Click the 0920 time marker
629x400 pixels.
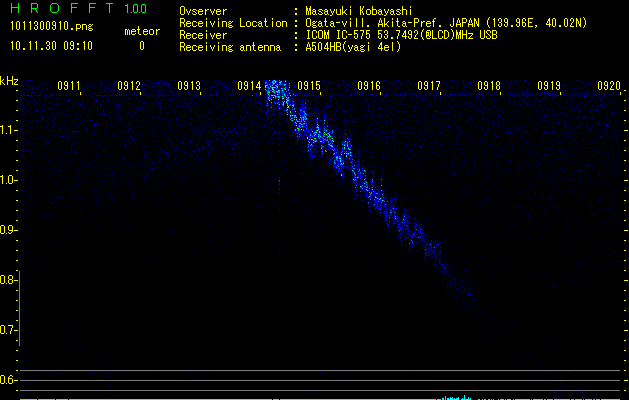[609, 86]
